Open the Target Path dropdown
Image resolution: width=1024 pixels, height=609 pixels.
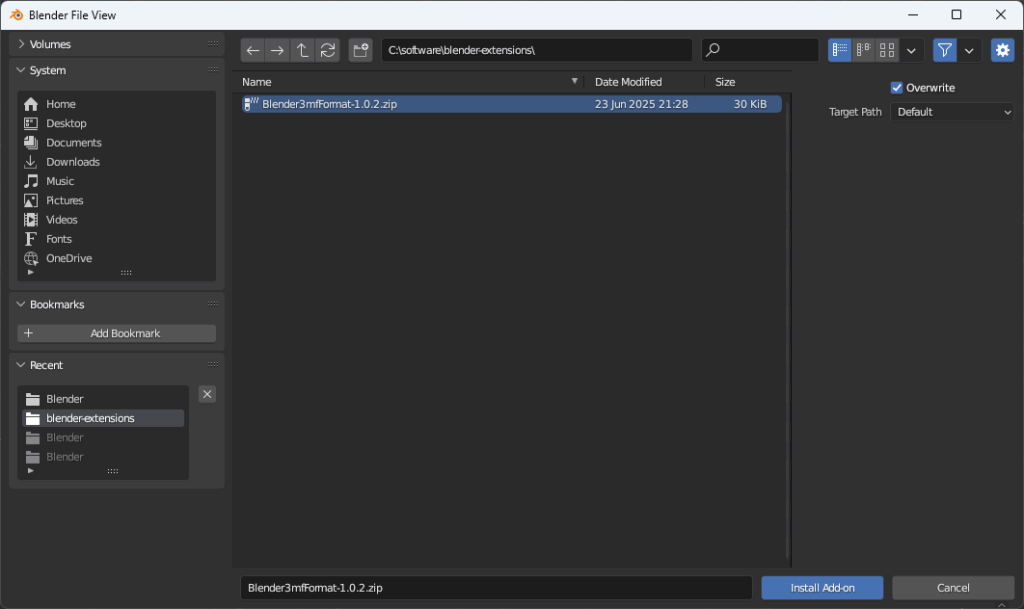tap(953, 112)
